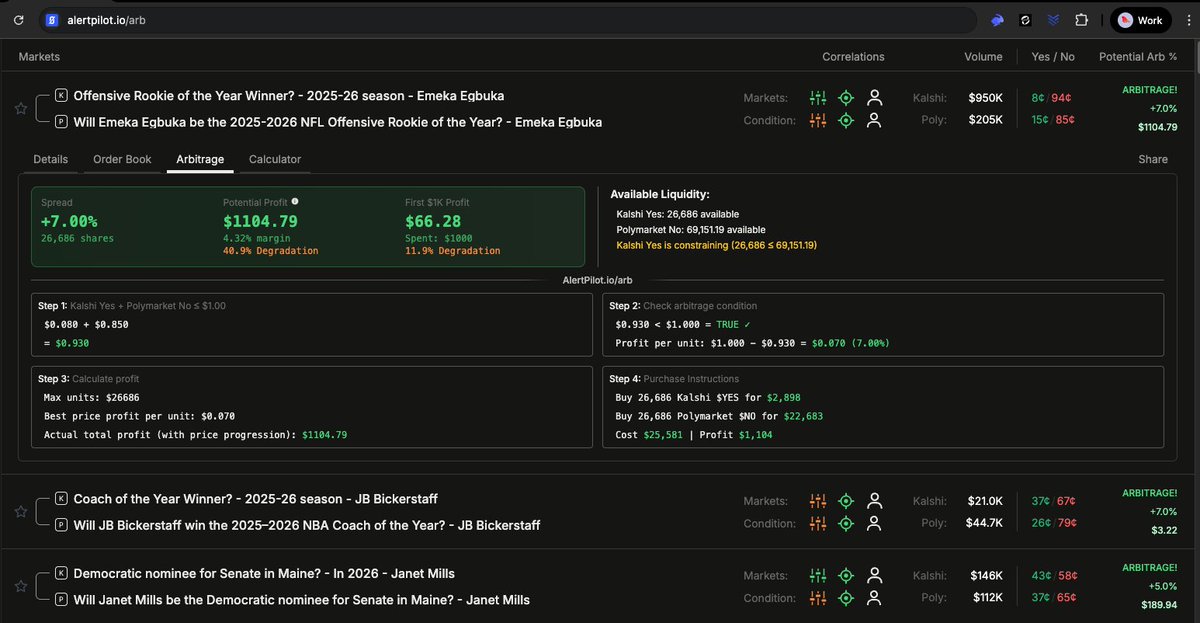Select the Arbitrage tab
Image resolution: width=1200 pixels, height=623 pixels.
[x=200, y=159]
